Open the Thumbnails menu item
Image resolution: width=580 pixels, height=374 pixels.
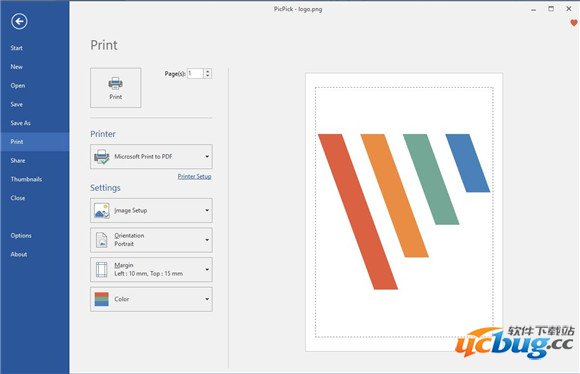click(x=26, y=179)
